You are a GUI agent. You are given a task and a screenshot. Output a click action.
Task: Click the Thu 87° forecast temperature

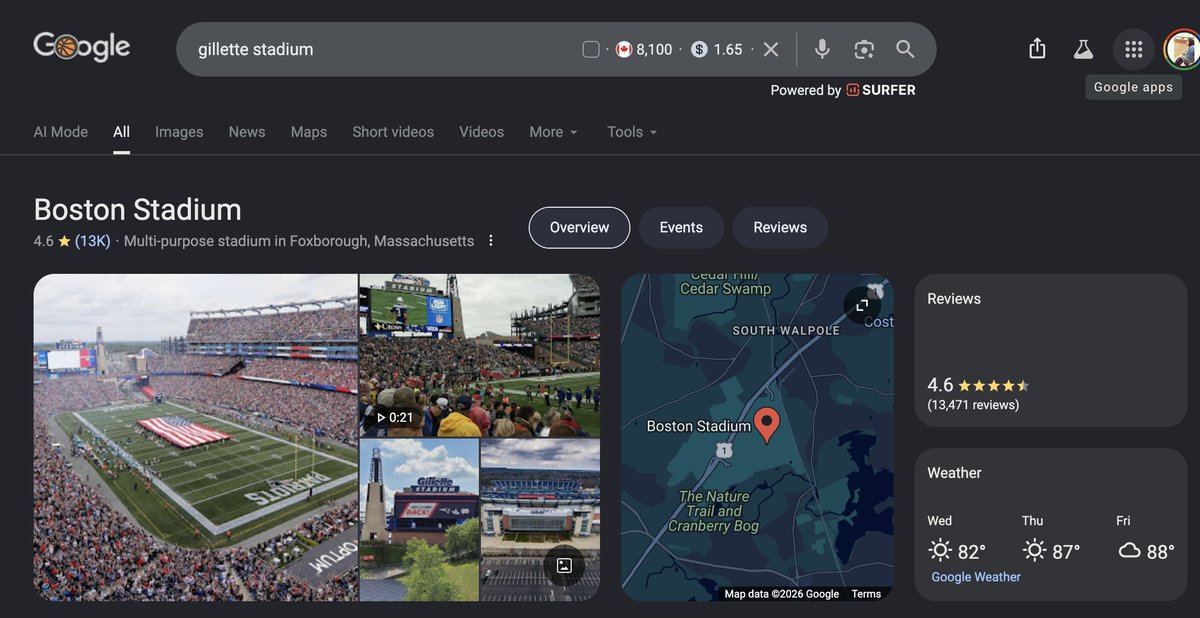click(x=1066, y=551)
